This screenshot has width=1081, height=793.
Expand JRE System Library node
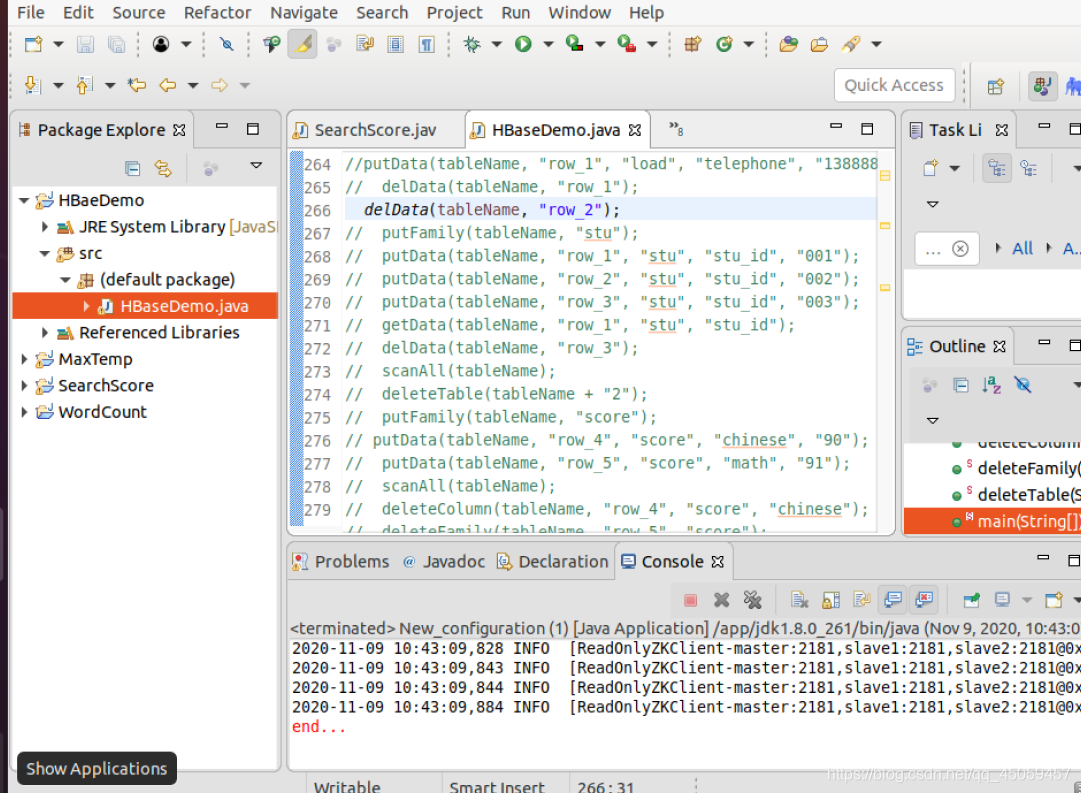pos(45,227)
